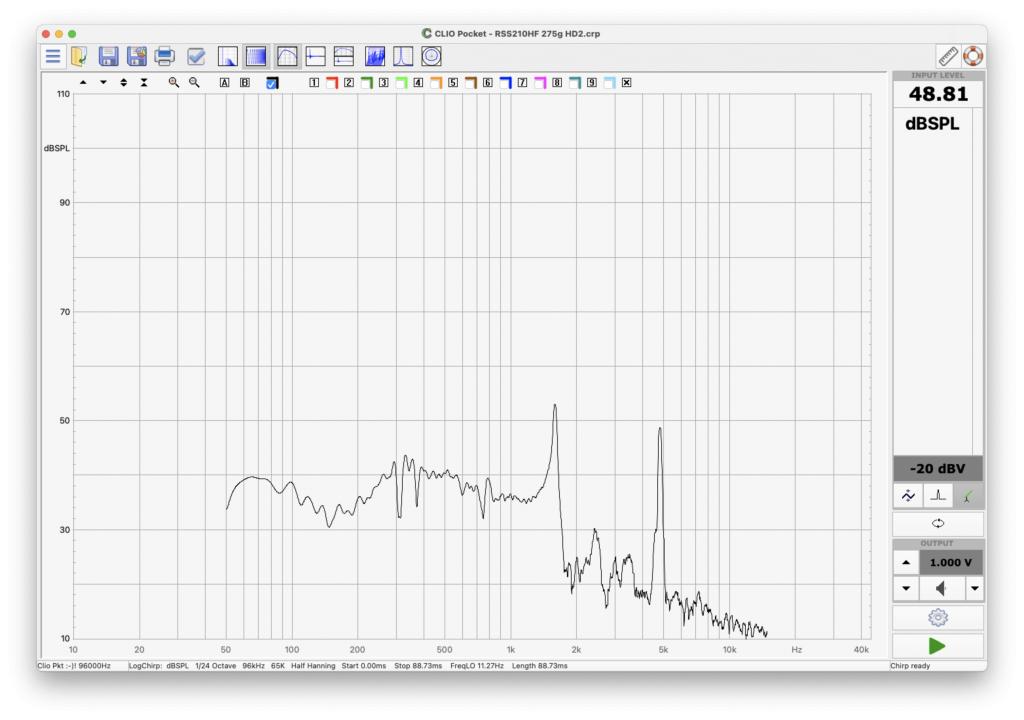This screenshot has height=720, width=1024.
Task: Select the FFT spectrum analyzer icon
Action: click(227, 57)
